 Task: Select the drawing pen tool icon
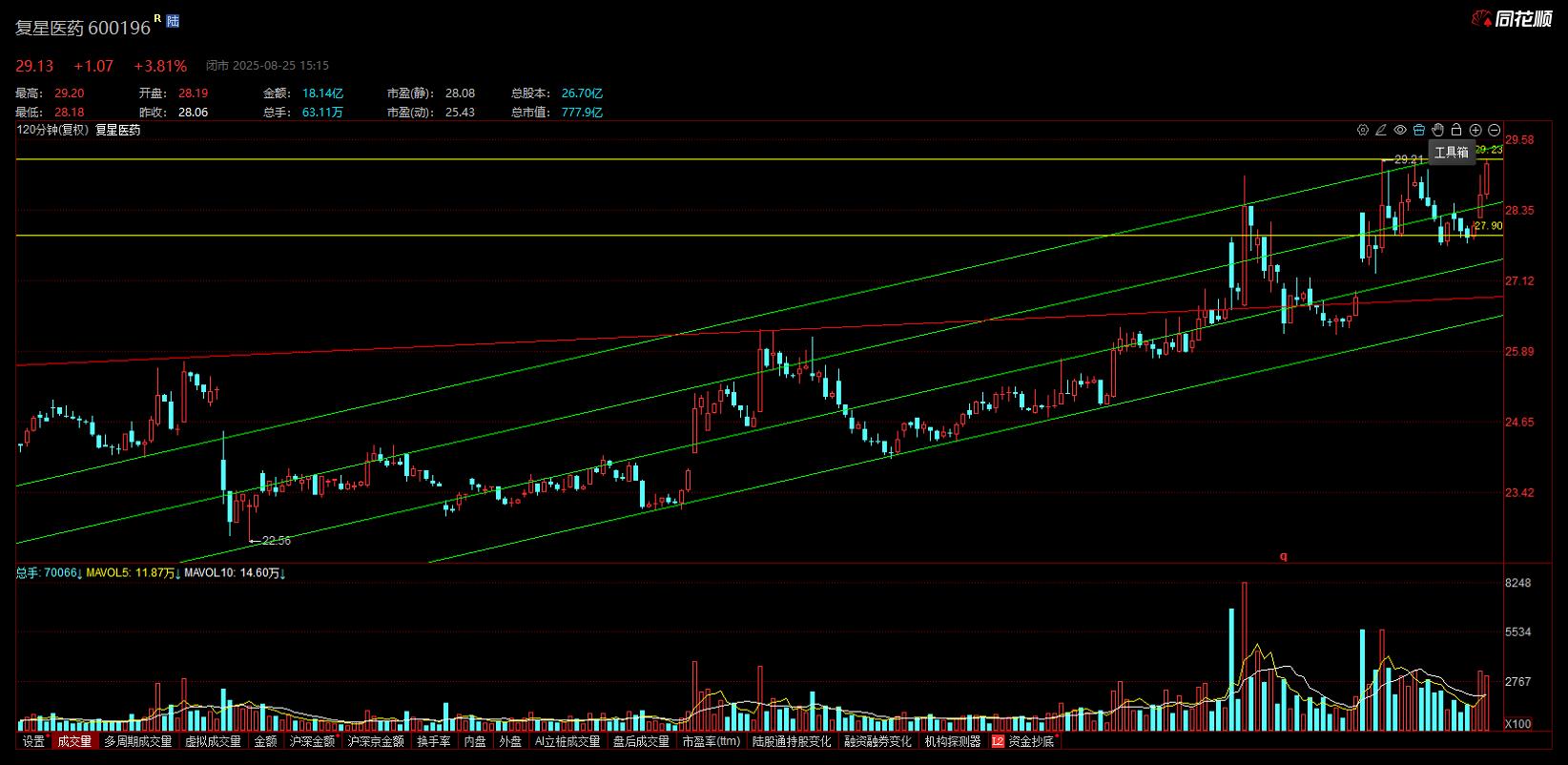[x=1381, y=130]
